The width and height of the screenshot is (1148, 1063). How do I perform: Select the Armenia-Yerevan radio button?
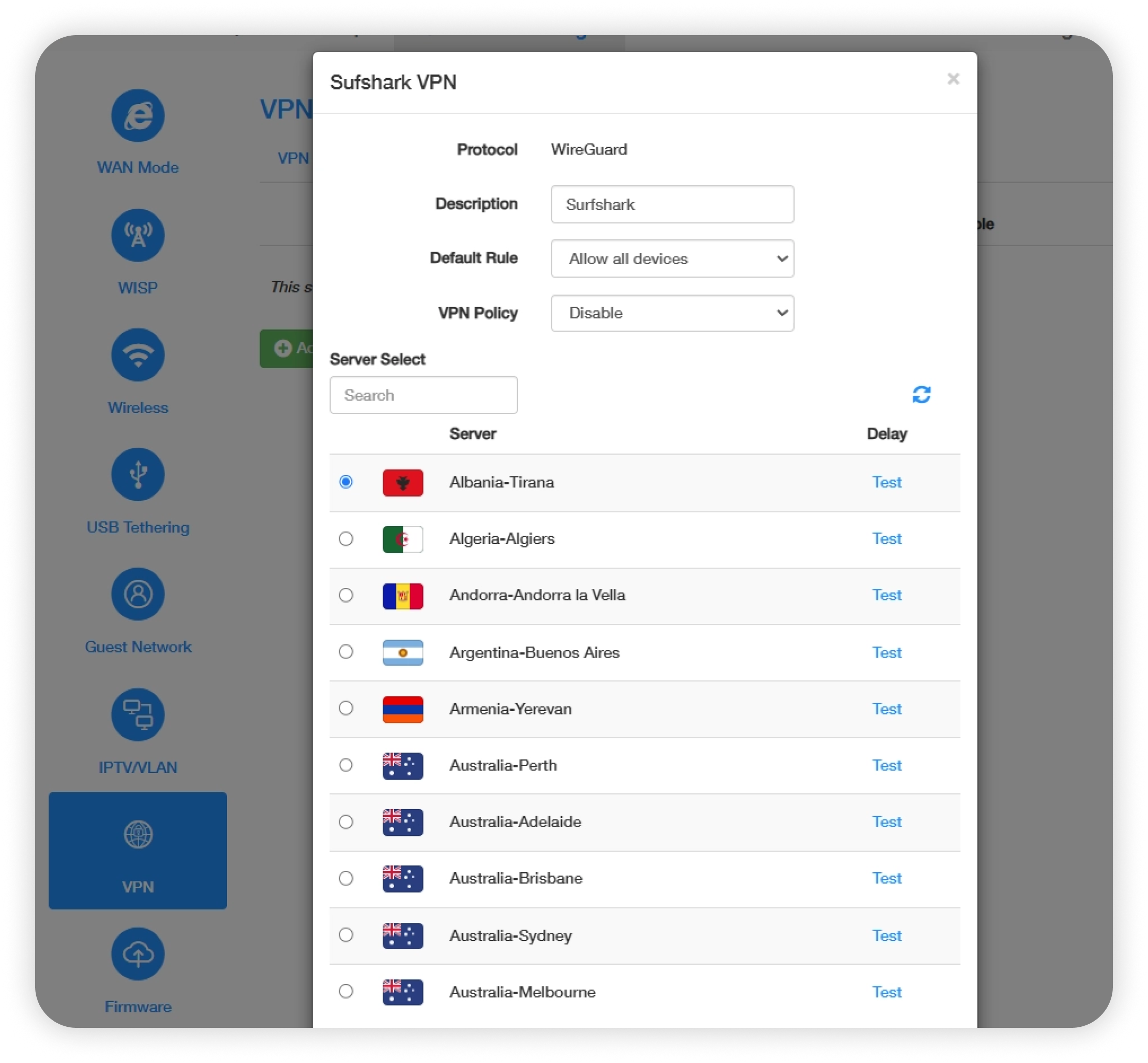(x=346, y=707)
